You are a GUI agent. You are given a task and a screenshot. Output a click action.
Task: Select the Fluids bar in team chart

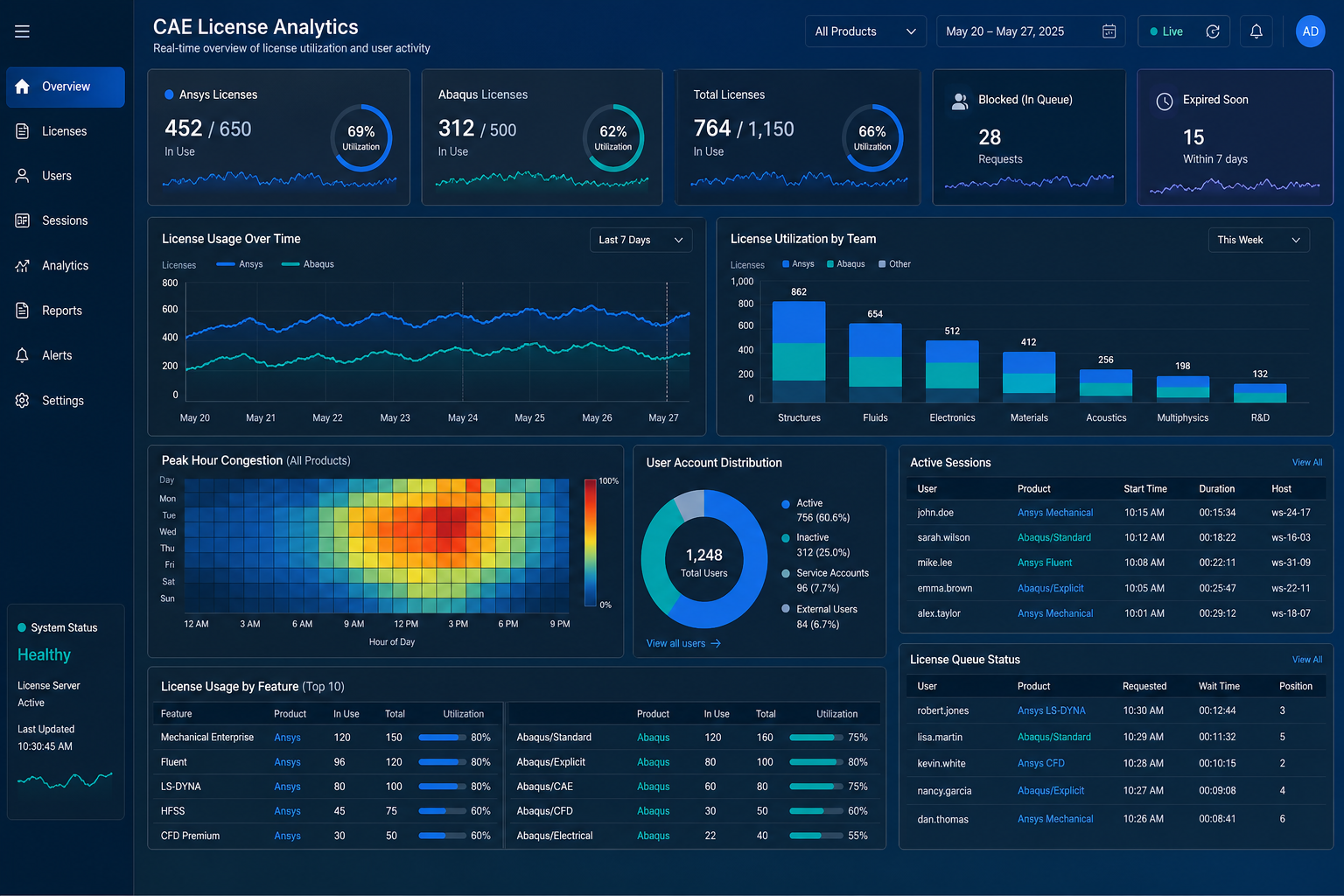click(x=875, y=363)
